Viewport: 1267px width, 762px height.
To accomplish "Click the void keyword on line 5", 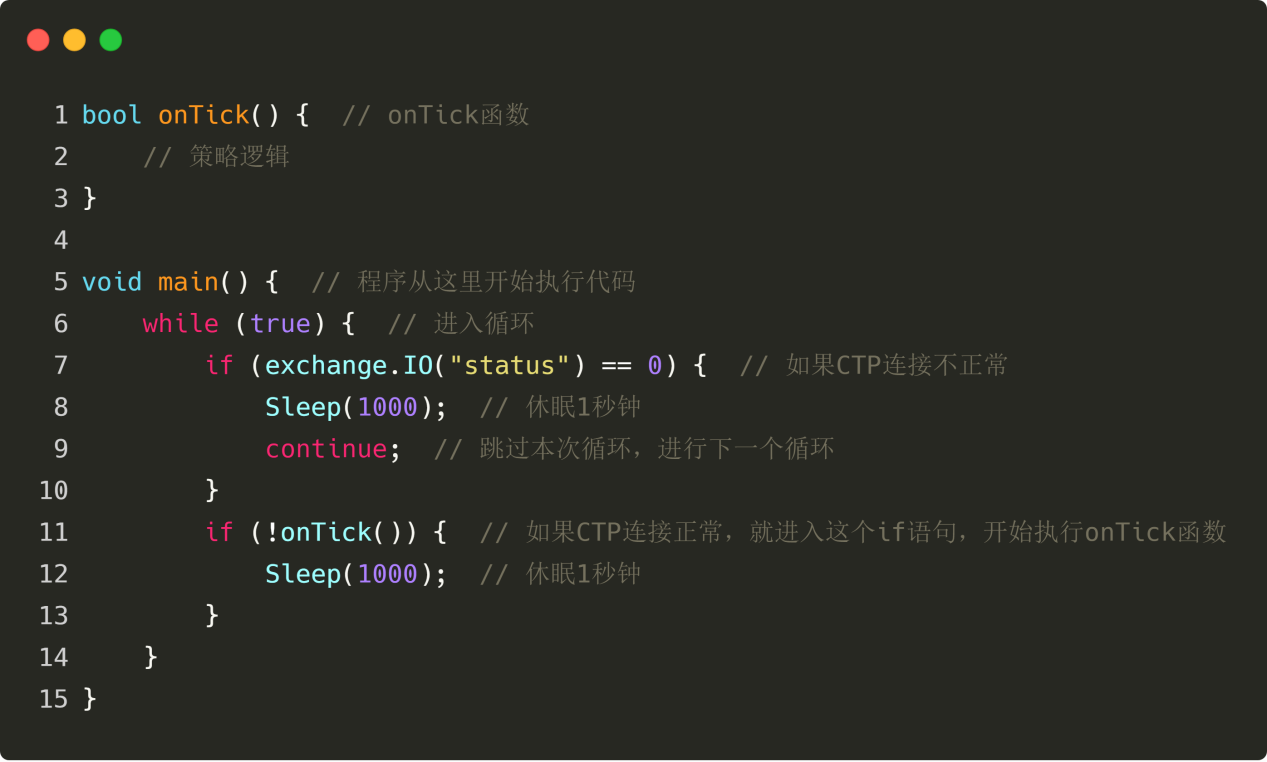I will pos(112,282).
